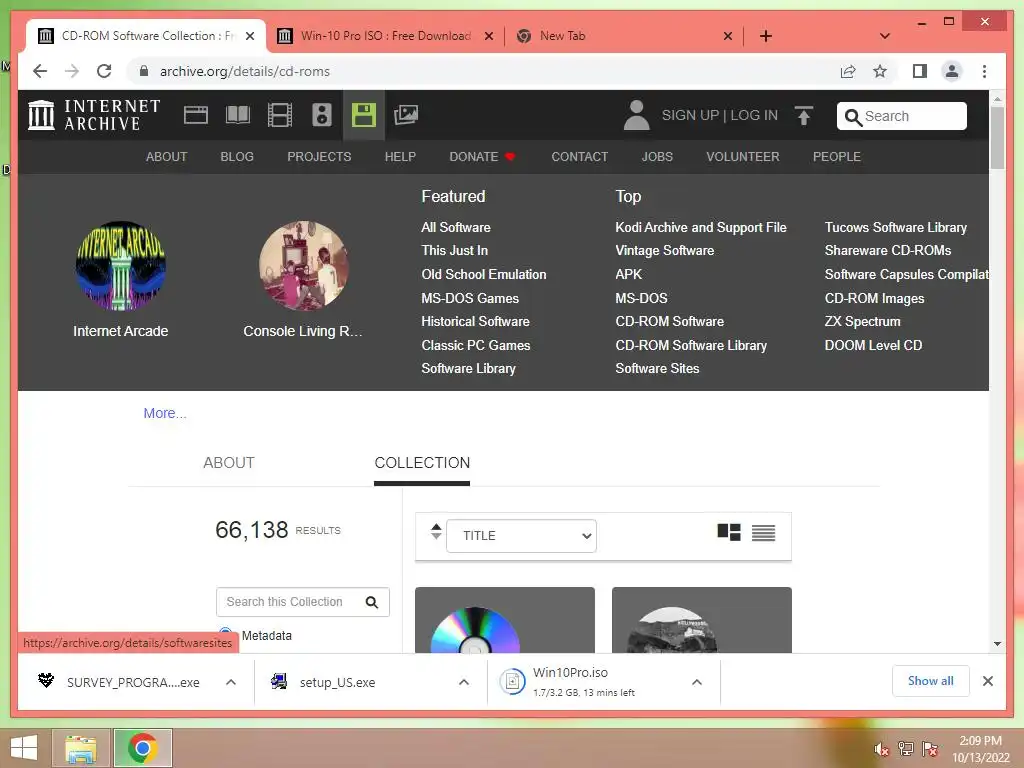Bookmark this page with the star icon
1024x768 pixels.
[880, 71]
